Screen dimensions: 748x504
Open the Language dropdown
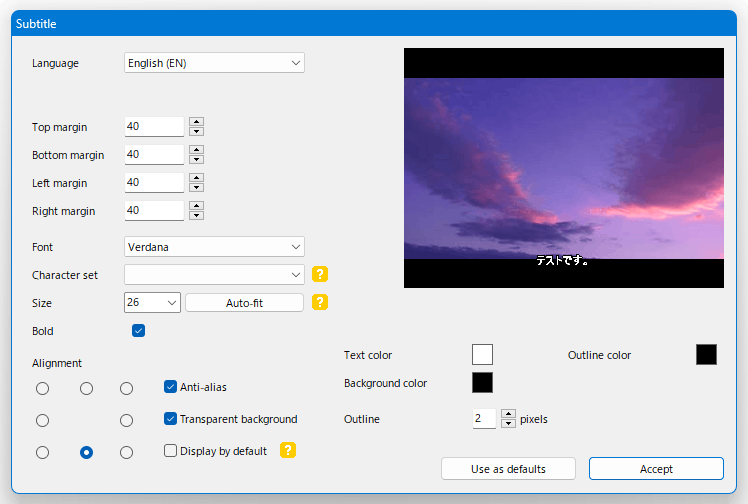point(214,63)
